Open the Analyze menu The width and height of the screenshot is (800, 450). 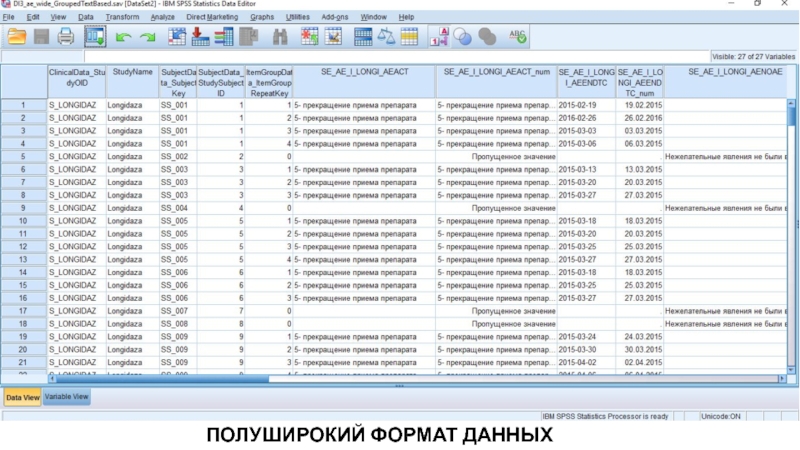163,17
